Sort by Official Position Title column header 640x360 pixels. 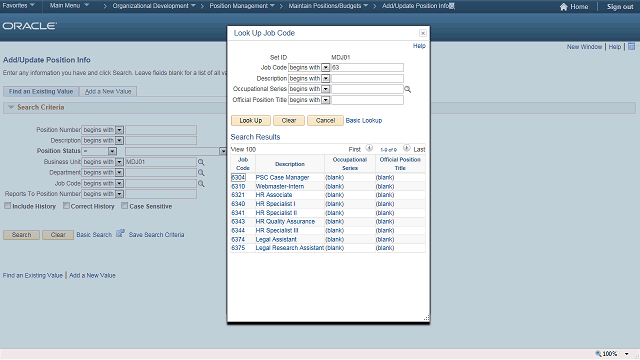click(400, 164)
